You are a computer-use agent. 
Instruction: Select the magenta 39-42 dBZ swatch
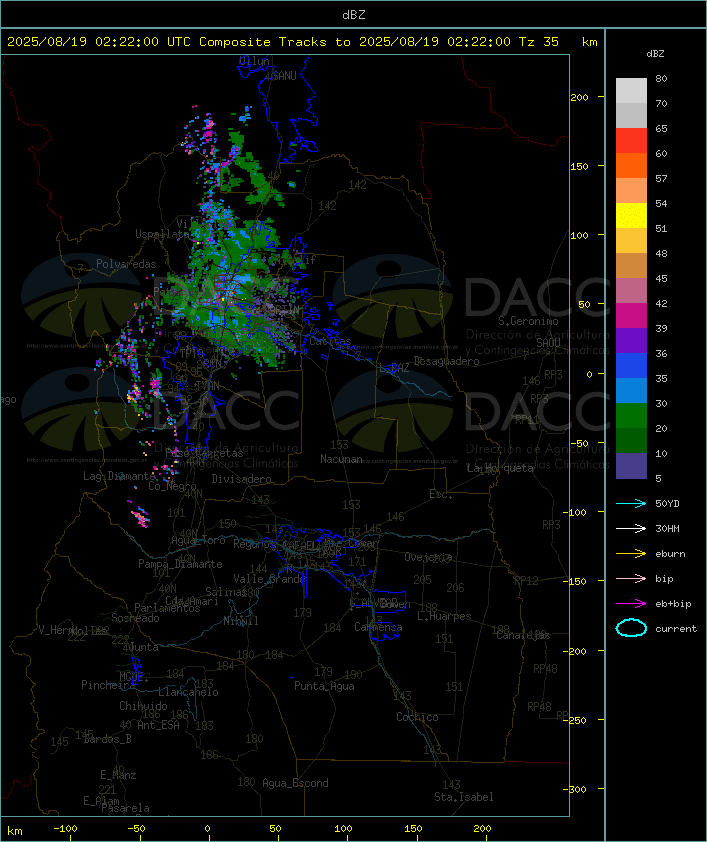point(631,316)
